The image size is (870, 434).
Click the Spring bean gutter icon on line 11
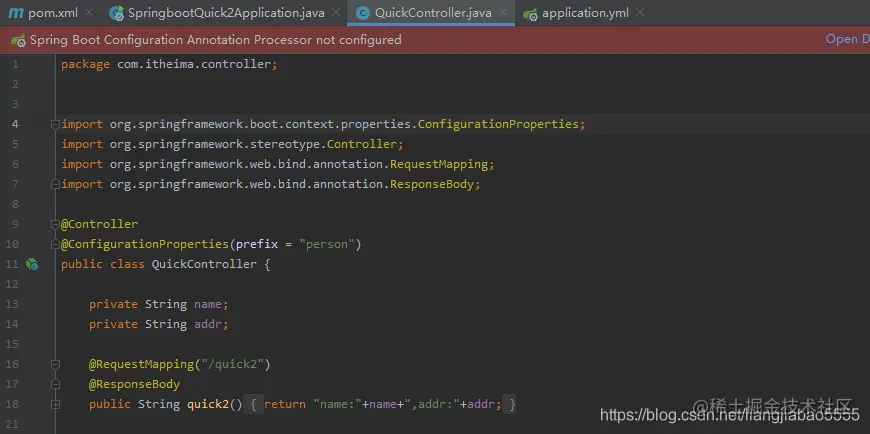pos(32,264)
